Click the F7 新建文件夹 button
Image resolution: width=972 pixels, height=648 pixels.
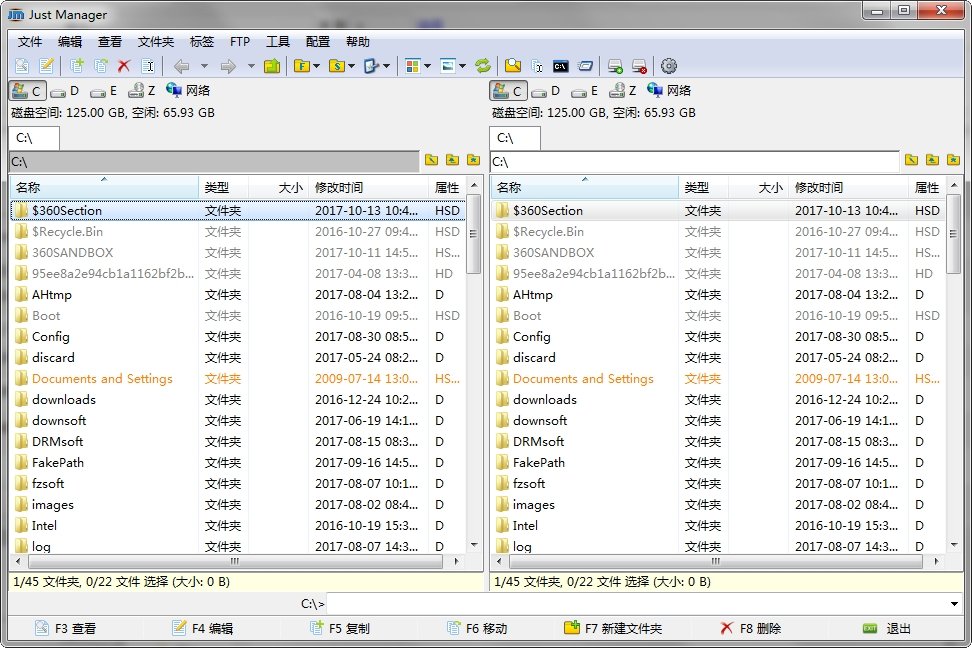point(615,627)
